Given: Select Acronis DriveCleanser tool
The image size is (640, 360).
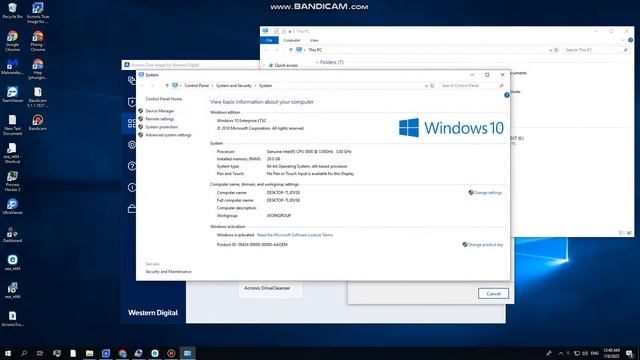Looking at the screenshot, I should coord(267,288).
